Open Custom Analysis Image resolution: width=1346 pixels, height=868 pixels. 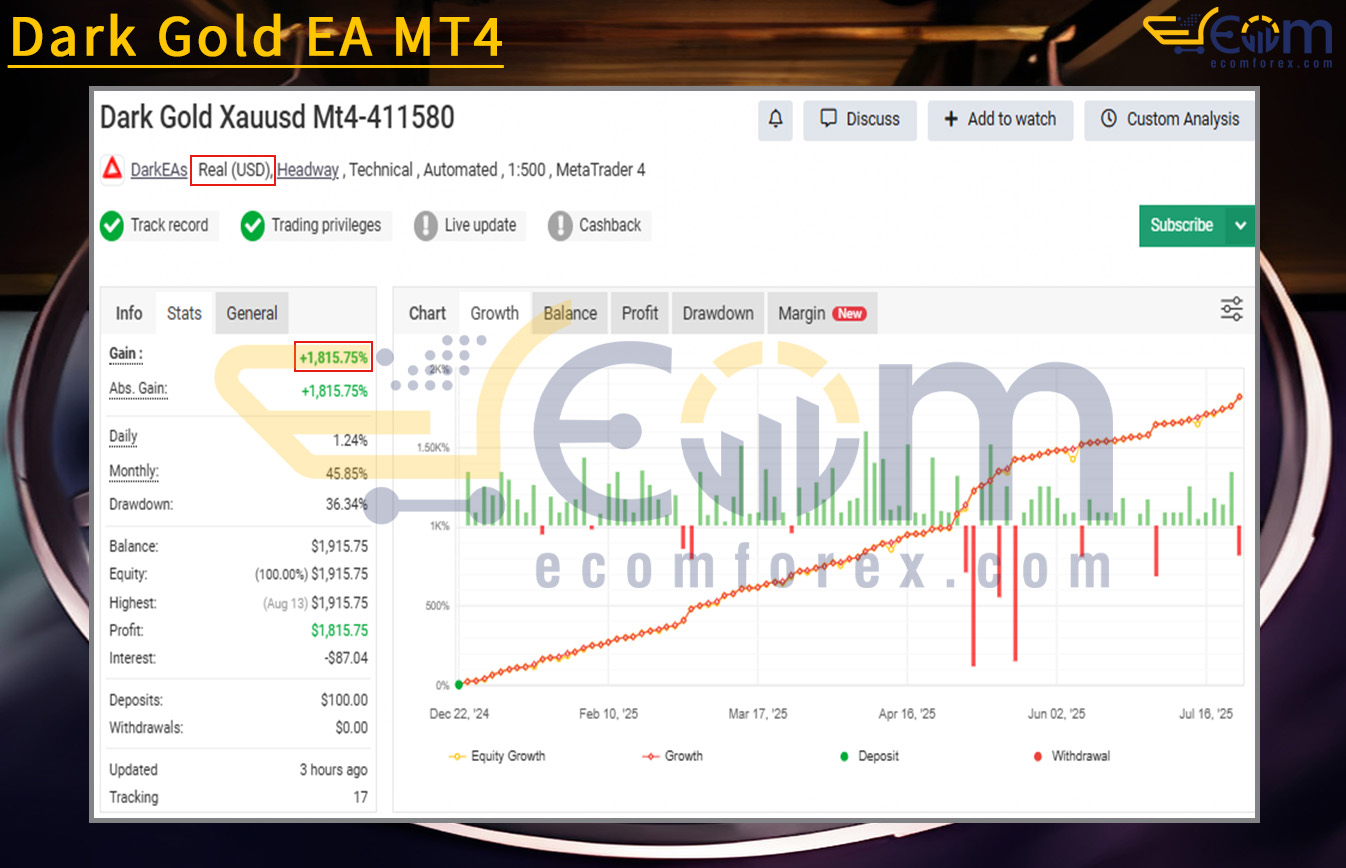pos(1169,119)
